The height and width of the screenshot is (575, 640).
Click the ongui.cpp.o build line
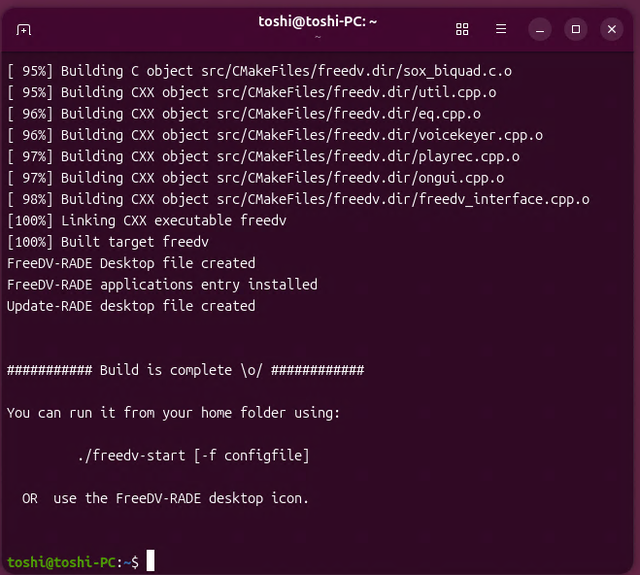(x=256, y=178)
